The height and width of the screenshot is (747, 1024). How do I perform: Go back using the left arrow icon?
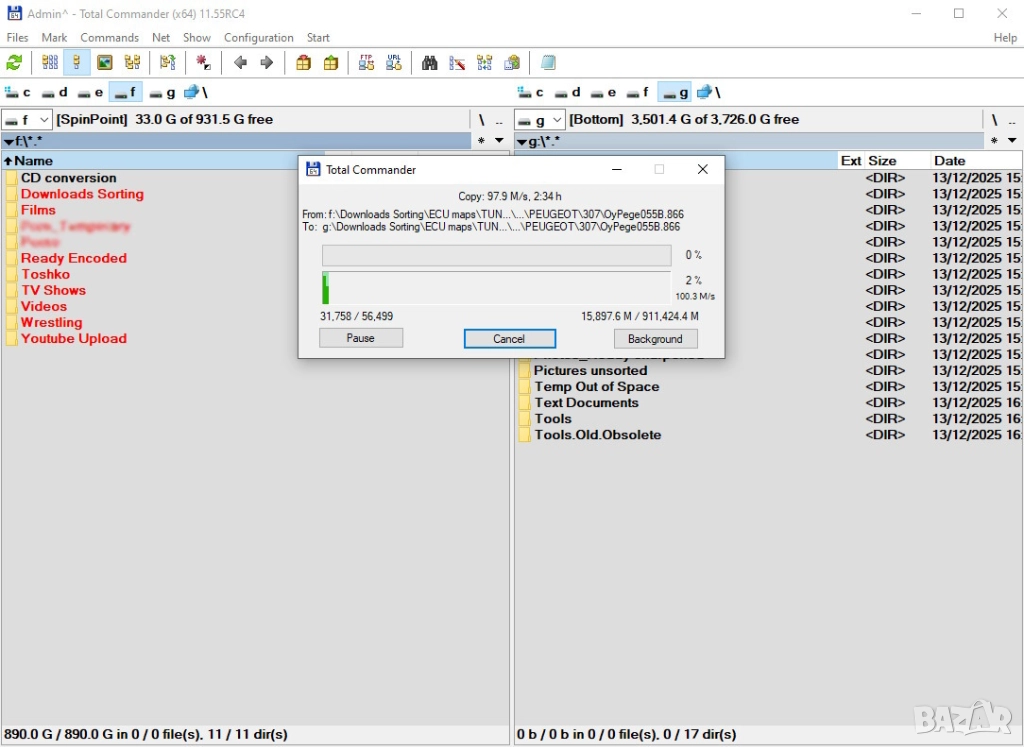[240, 63]
